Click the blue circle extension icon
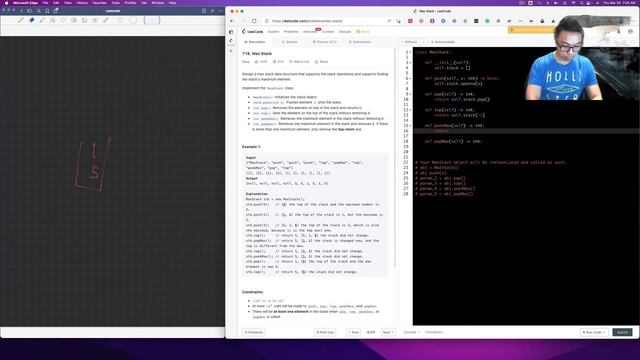 pos(443,21)
